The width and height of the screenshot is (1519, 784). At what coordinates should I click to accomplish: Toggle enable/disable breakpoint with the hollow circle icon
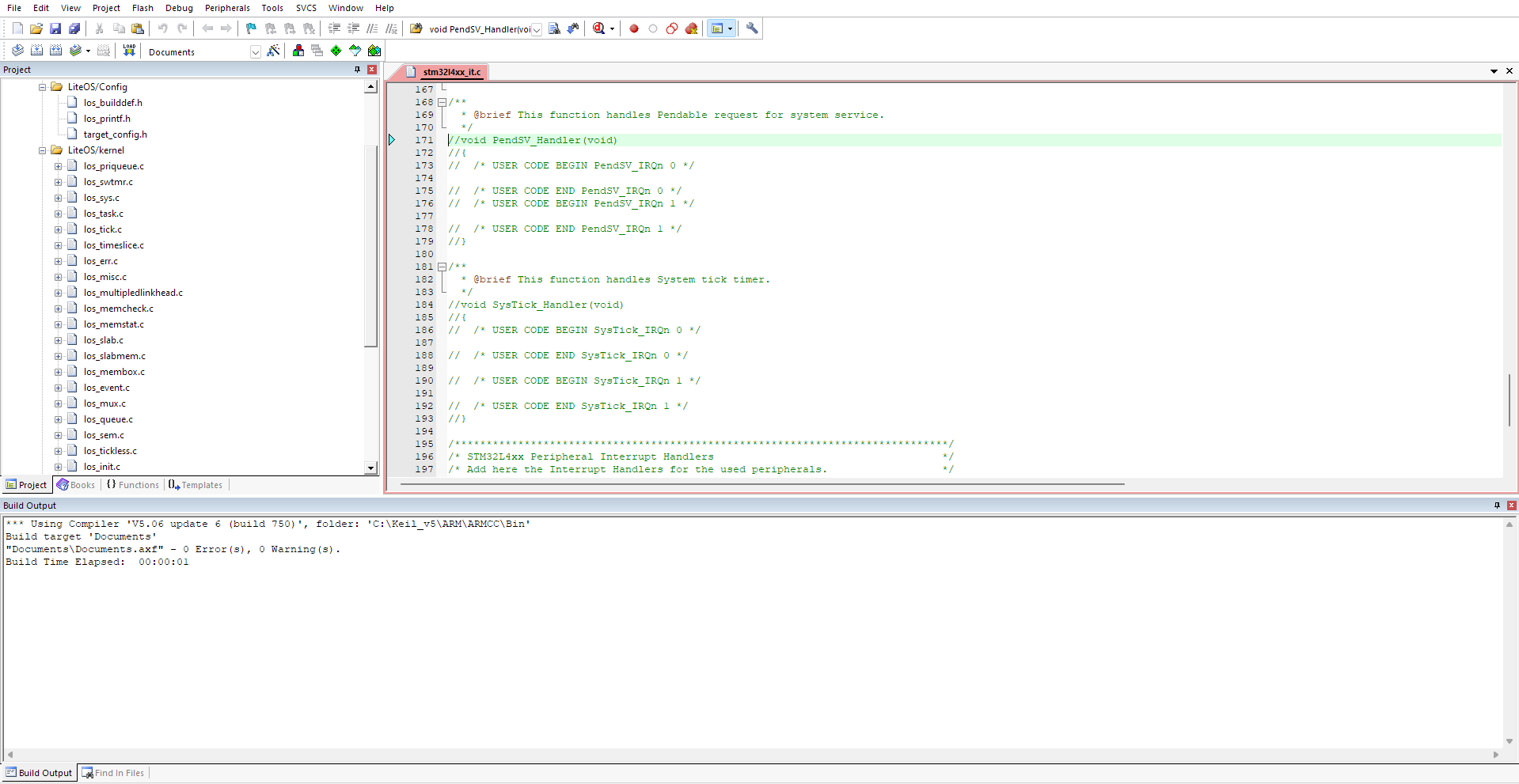[653, 28]
